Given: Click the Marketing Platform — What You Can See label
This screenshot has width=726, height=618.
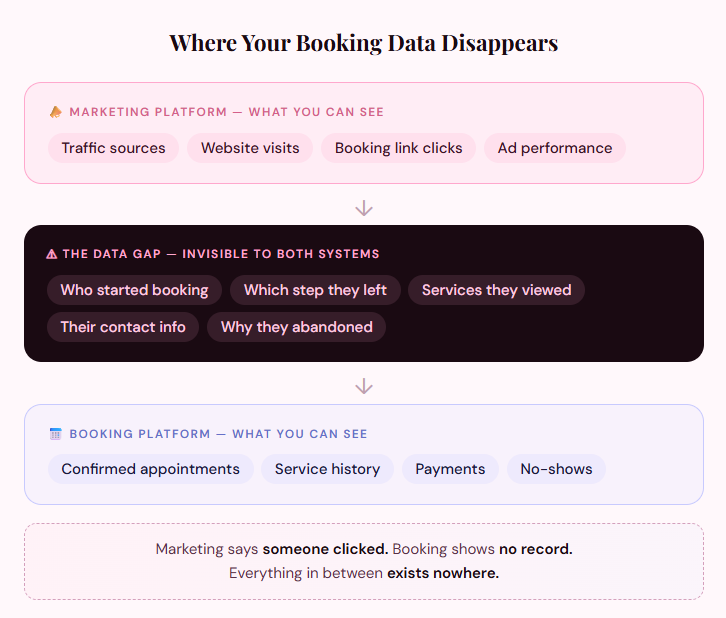Looking at the screenshot, I should pos(226,112).
